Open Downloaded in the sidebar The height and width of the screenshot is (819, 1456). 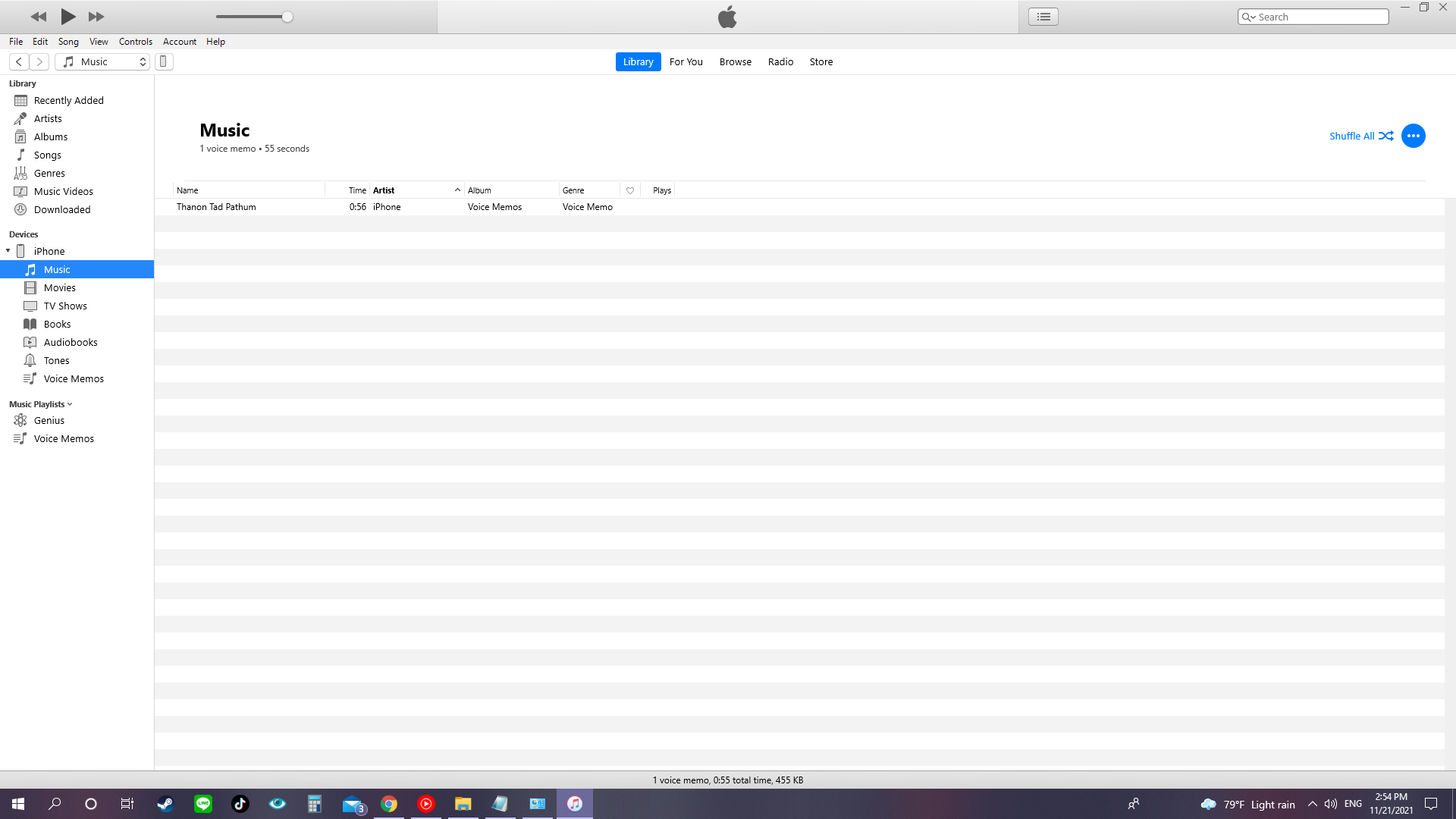[62, 209]
